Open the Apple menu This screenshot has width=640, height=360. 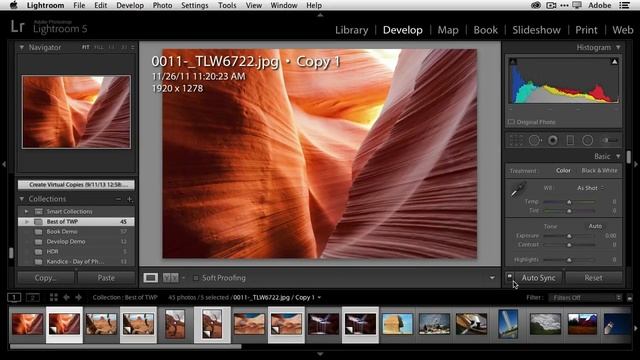point(13,5)
